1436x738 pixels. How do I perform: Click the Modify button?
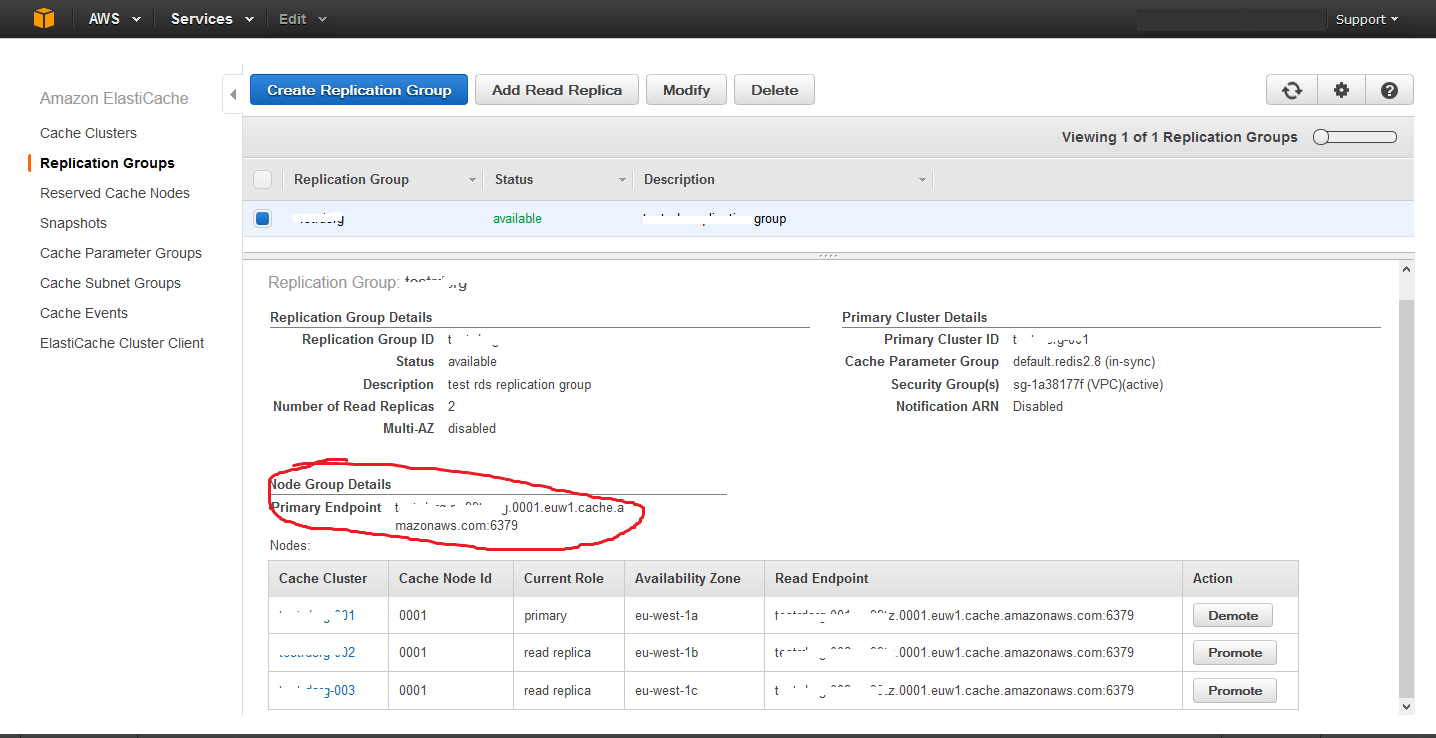[x=686, y=90]
